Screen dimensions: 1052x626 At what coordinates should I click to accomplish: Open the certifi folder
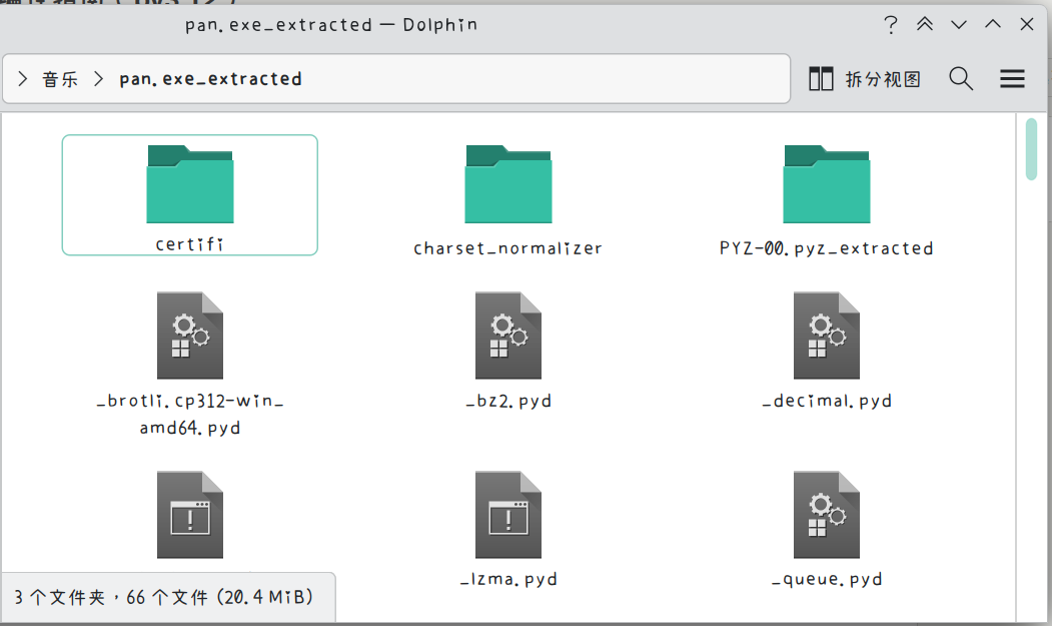click(x=189, y=186)
